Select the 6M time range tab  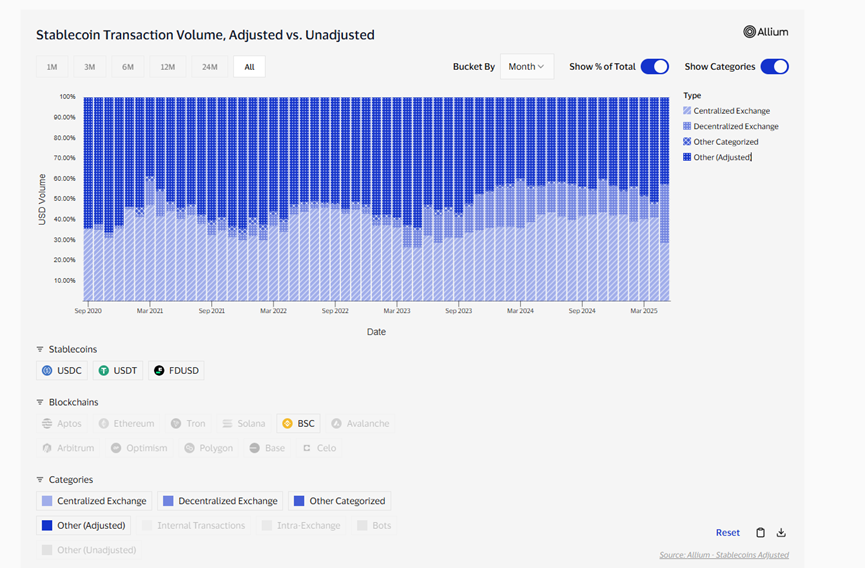click(128, 67)
